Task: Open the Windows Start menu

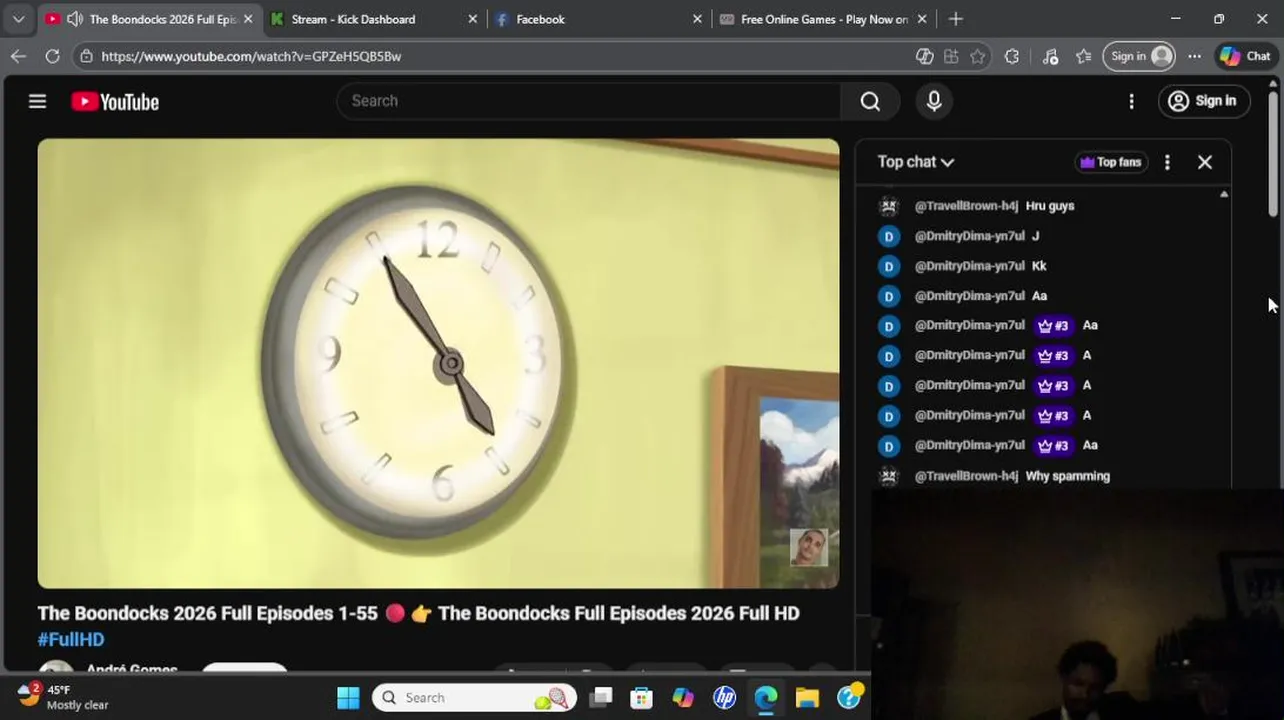Action: [348, 698]
